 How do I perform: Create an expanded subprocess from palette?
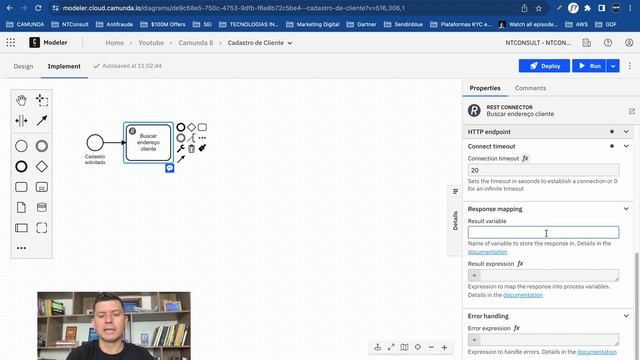click(42, 187)
